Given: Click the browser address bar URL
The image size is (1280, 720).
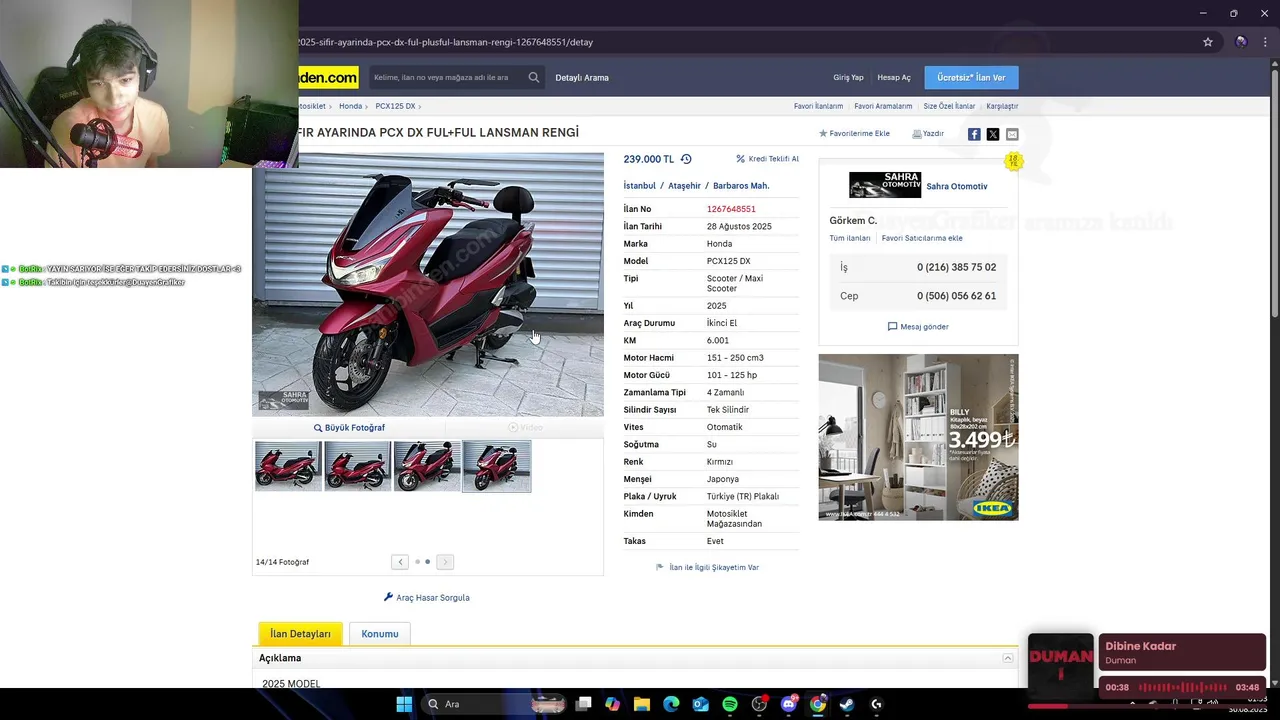Looking at the screenshot, I should pyautogui.click(x=446, y=42).
